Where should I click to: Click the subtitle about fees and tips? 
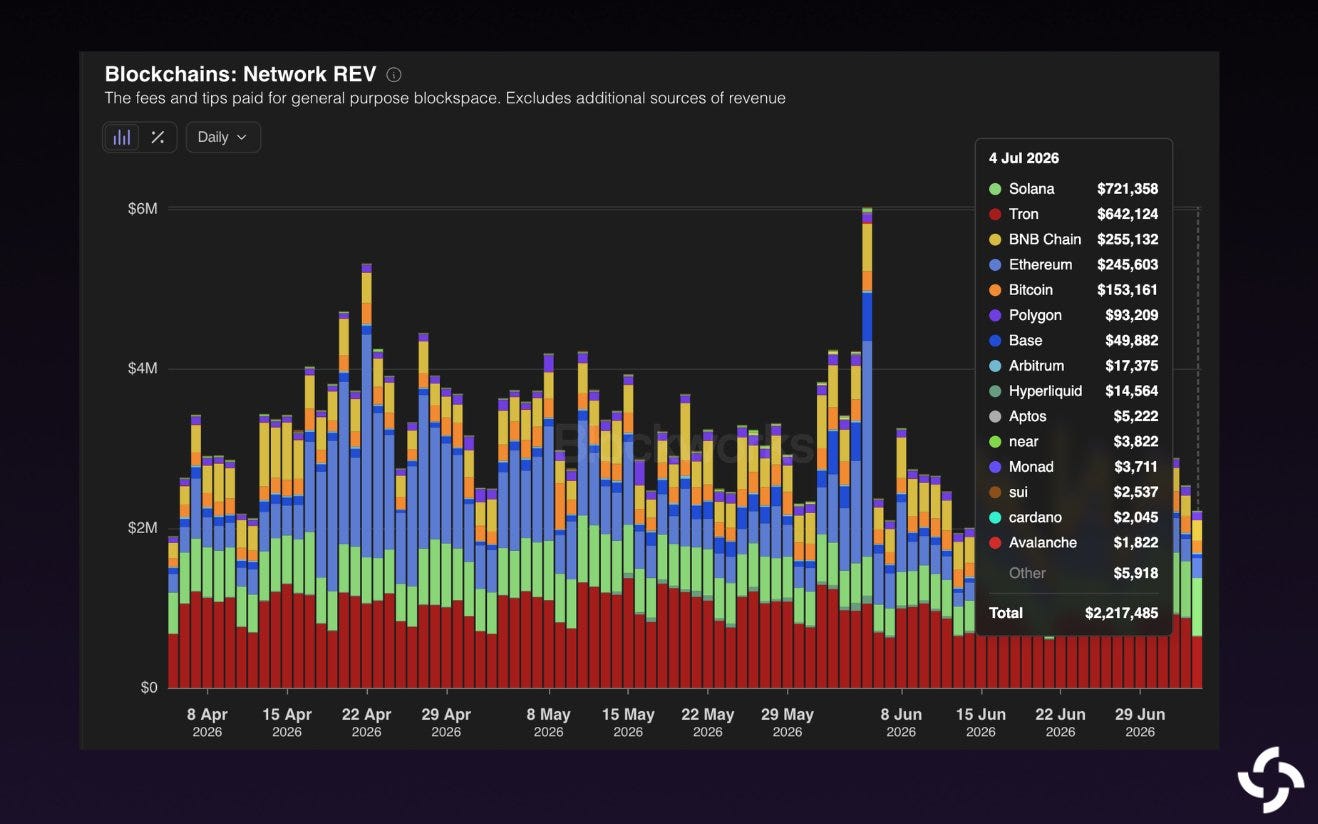[445, 98]
